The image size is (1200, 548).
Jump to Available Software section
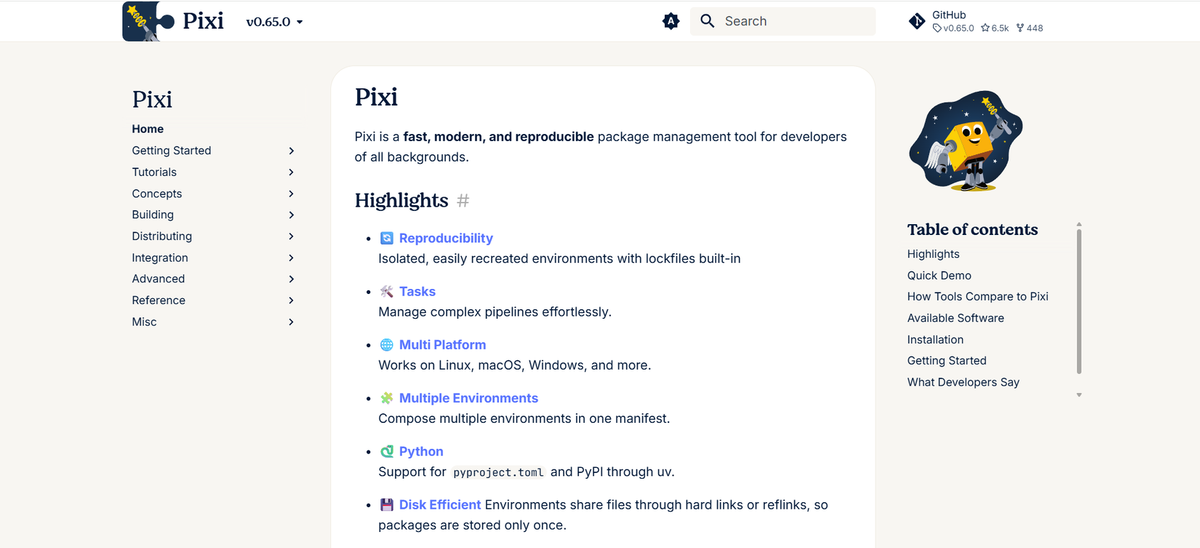pos(955,318)
